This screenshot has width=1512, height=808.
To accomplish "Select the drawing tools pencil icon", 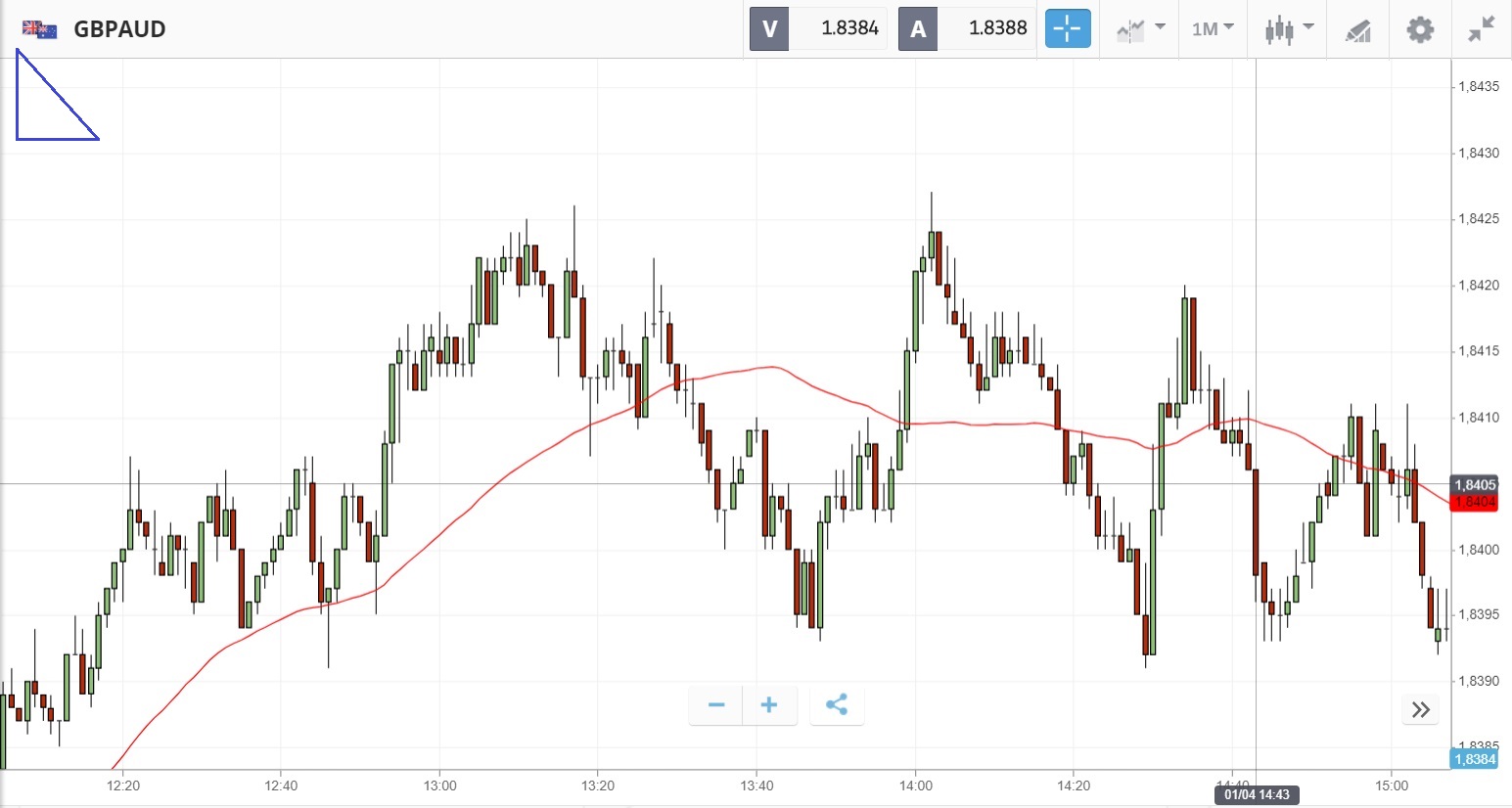I will pyautogui.click(x=1357, y=30).
